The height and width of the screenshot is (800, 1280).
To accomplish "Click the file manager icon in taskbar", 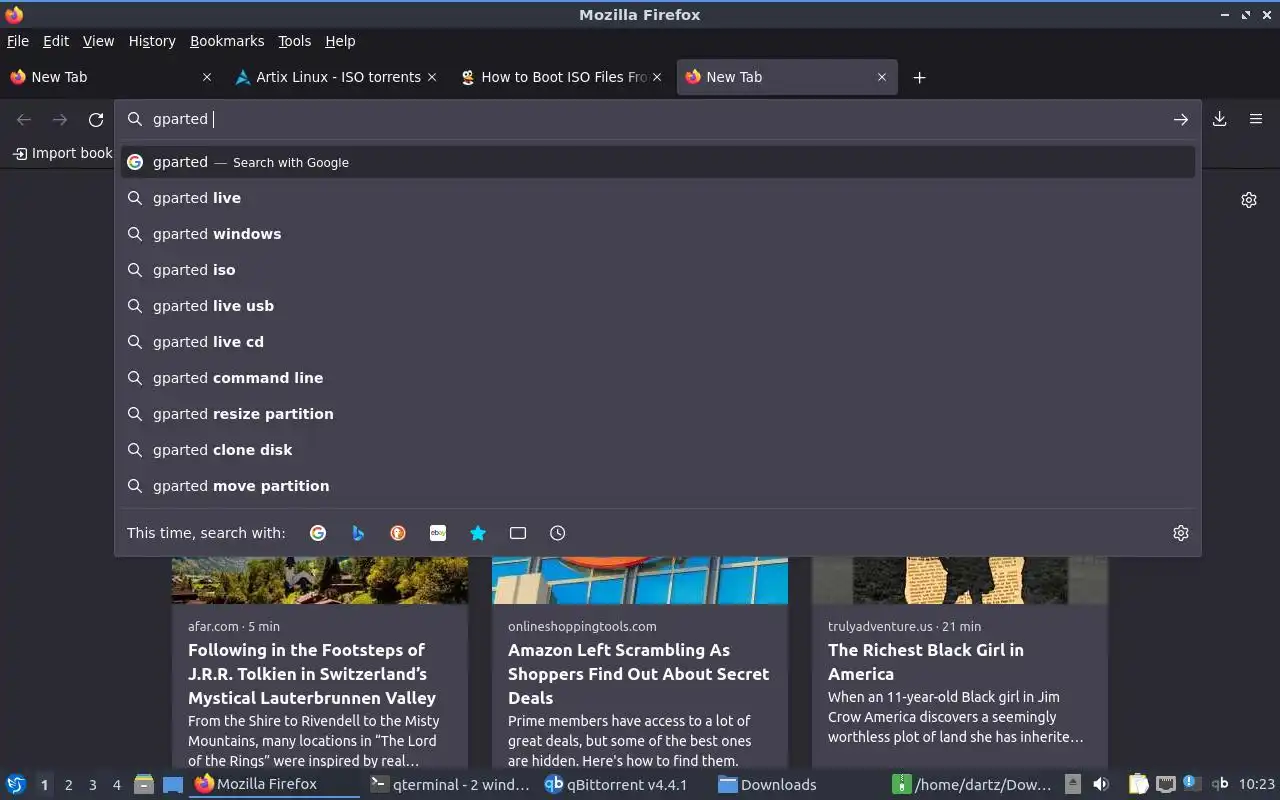I will coord(144,784).
